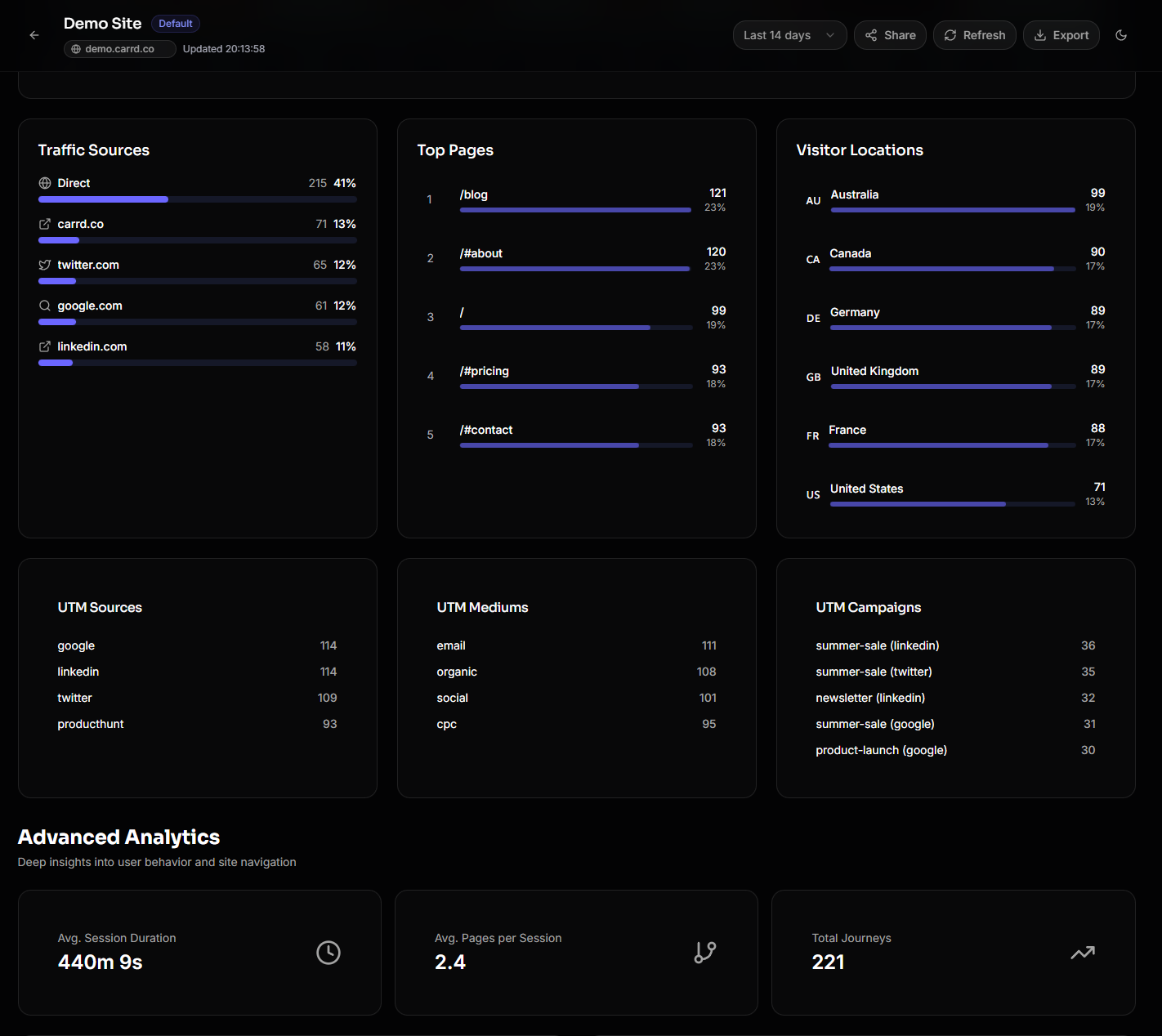Open the Share menu
1162x1036 pixels.
[889, 35]
